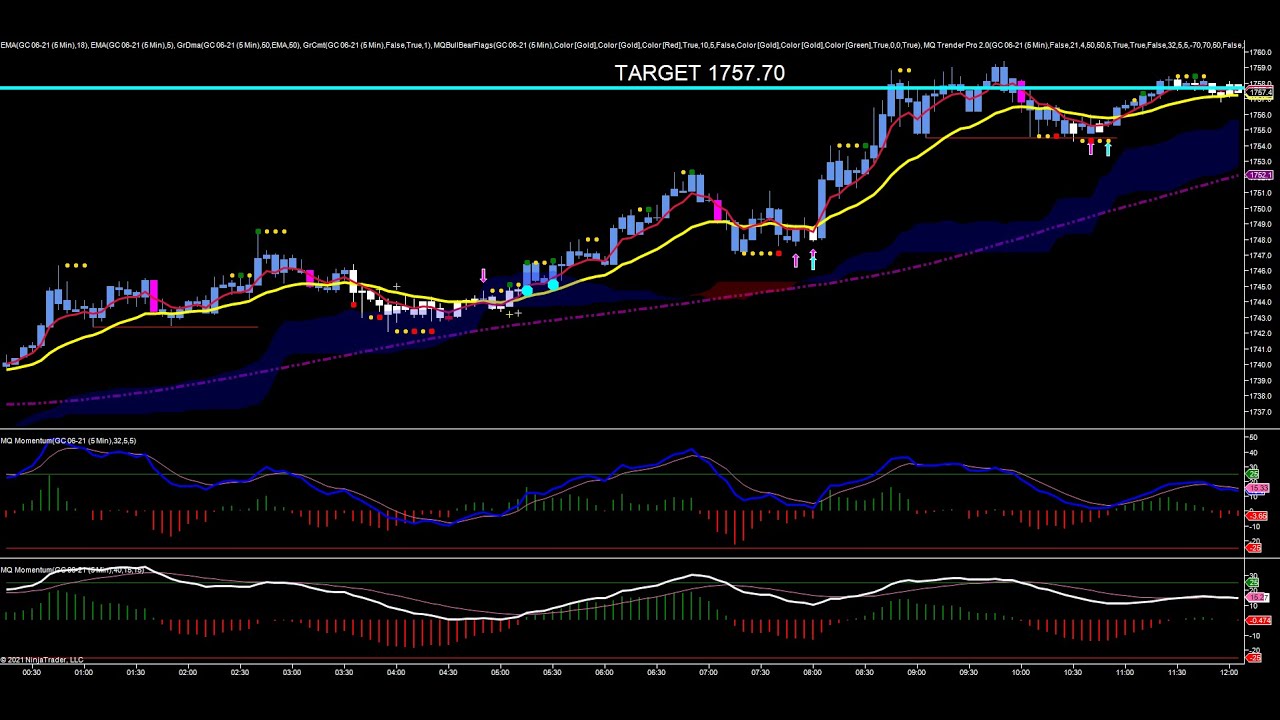Select the cyan dot buy signal near 05:15
The width and height of the screenshot is (1280, 720).
tap(526, 290)
